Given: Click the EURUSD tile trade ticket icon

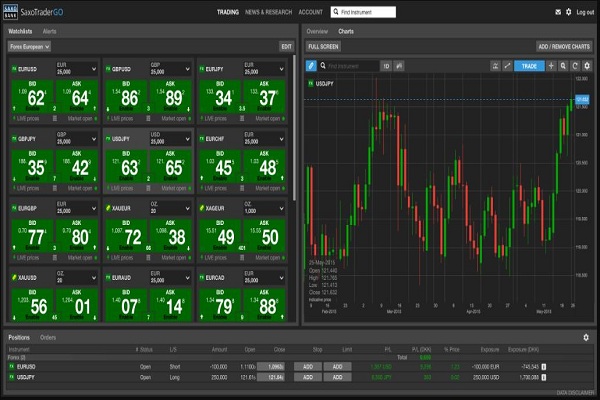Looking at the screenshot, I should tap(55, 119).
